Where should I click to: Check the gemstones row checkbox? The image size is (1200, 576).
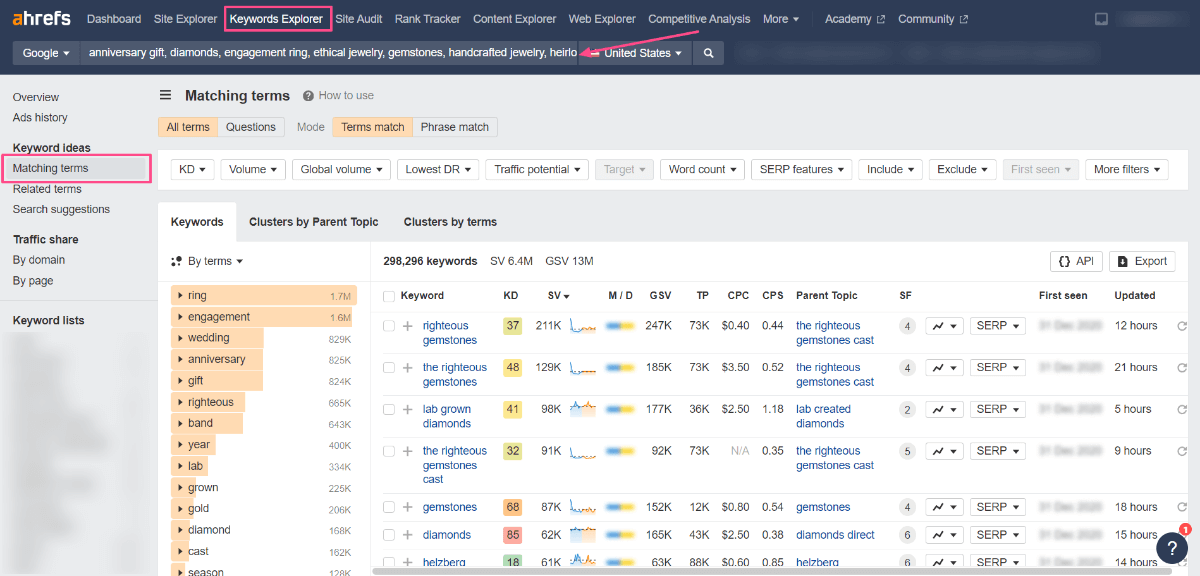[389, 507]
